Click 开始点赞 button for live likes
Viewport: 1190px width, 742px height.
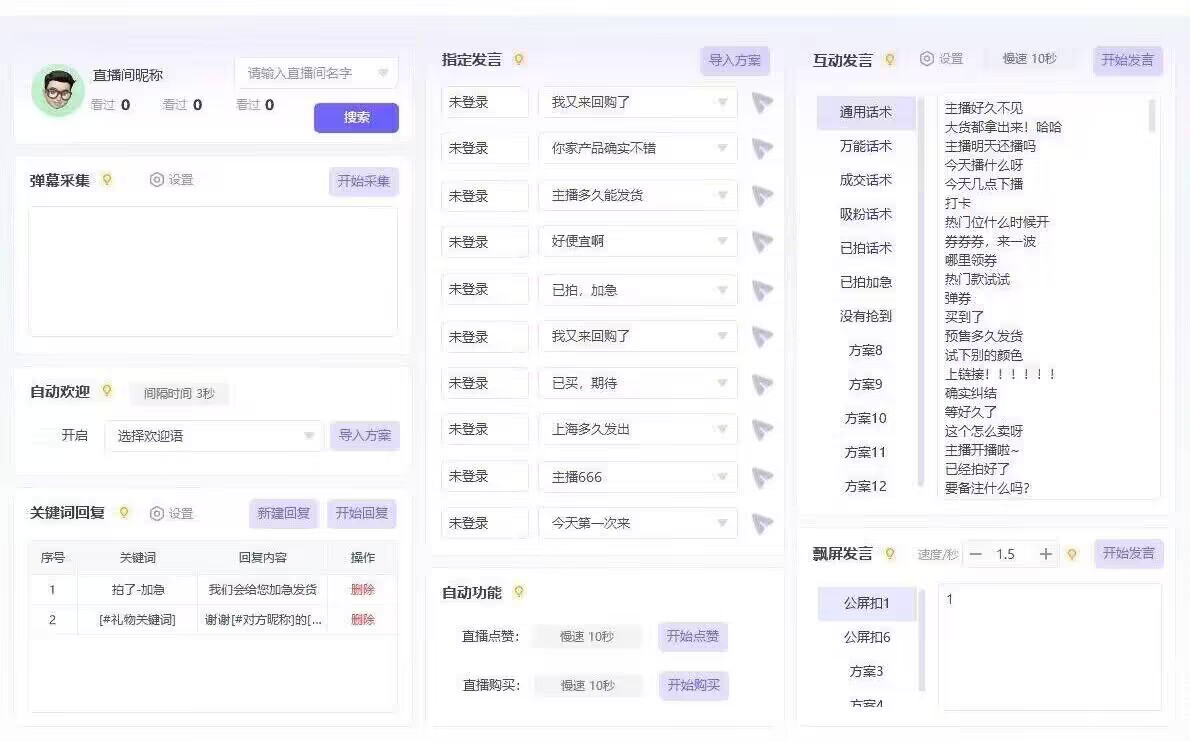[692, 636]
